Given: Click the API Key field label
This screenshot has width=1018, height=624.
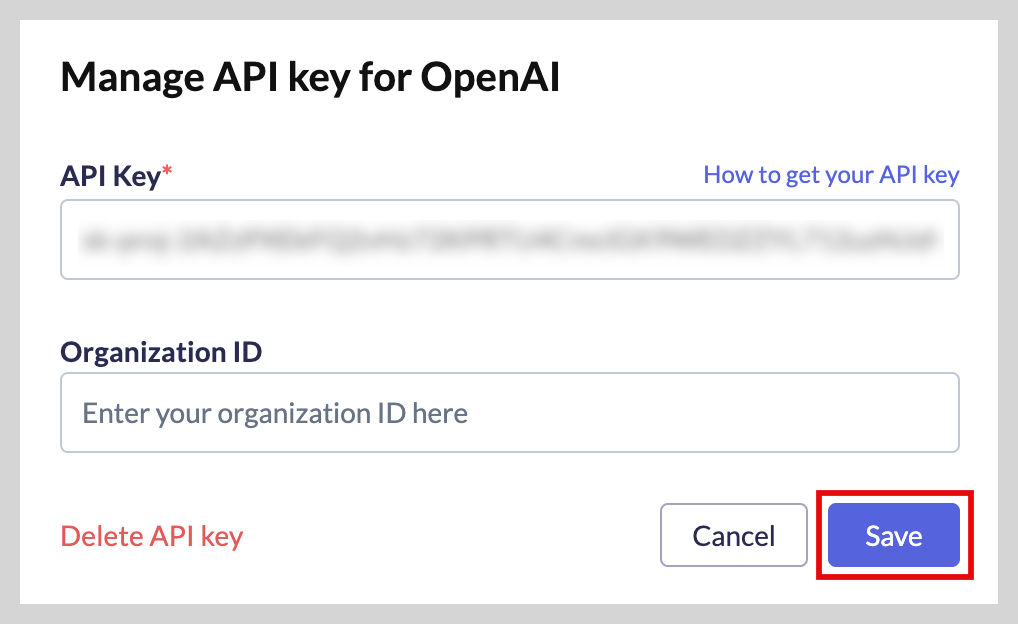Looking at the screenshot, I should pos(110,176).
